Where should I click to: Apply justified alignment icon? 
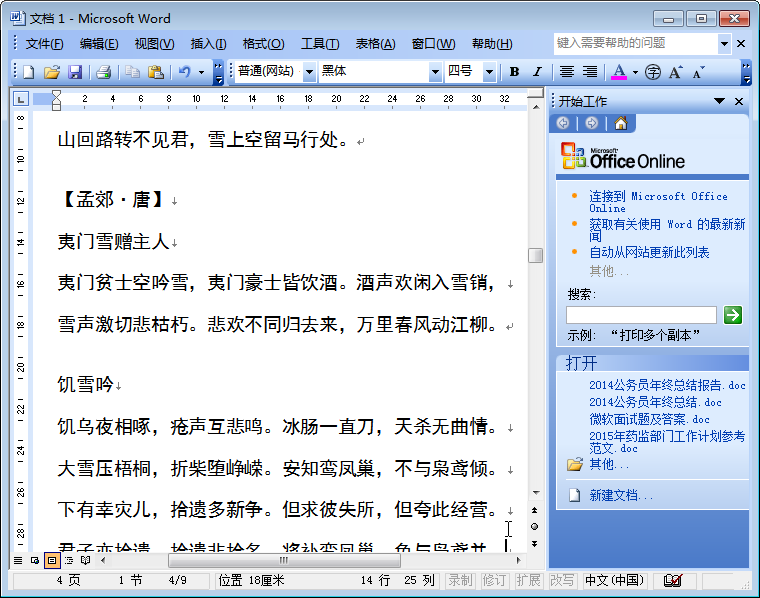click(x=567, y=72)
